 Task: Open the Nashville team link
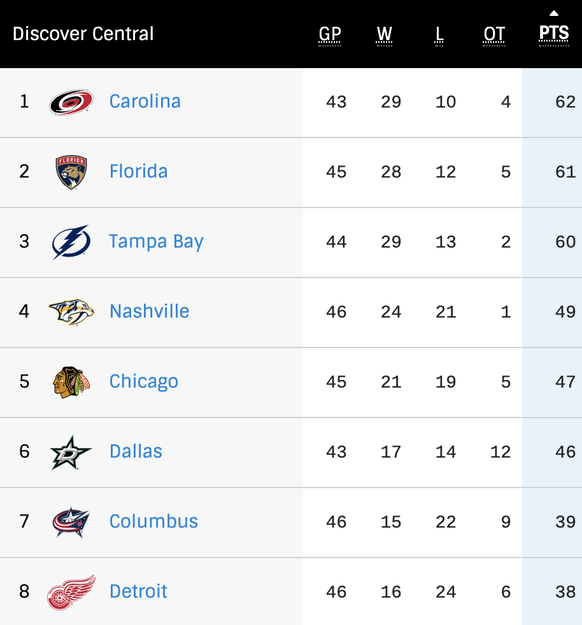149,311
